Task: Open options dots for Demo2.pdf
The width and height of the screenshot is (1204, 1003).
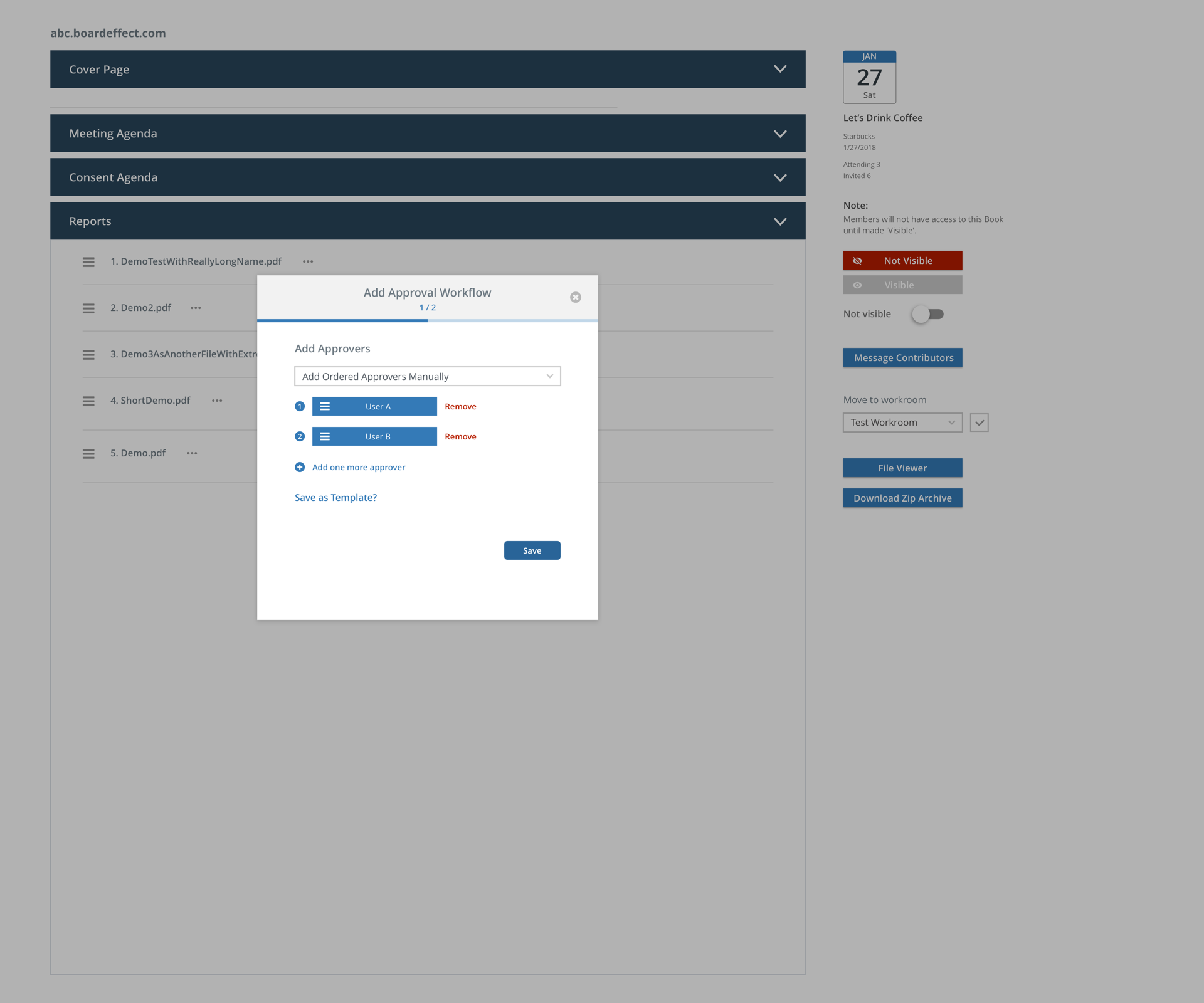Action: [x=196, y=308]
